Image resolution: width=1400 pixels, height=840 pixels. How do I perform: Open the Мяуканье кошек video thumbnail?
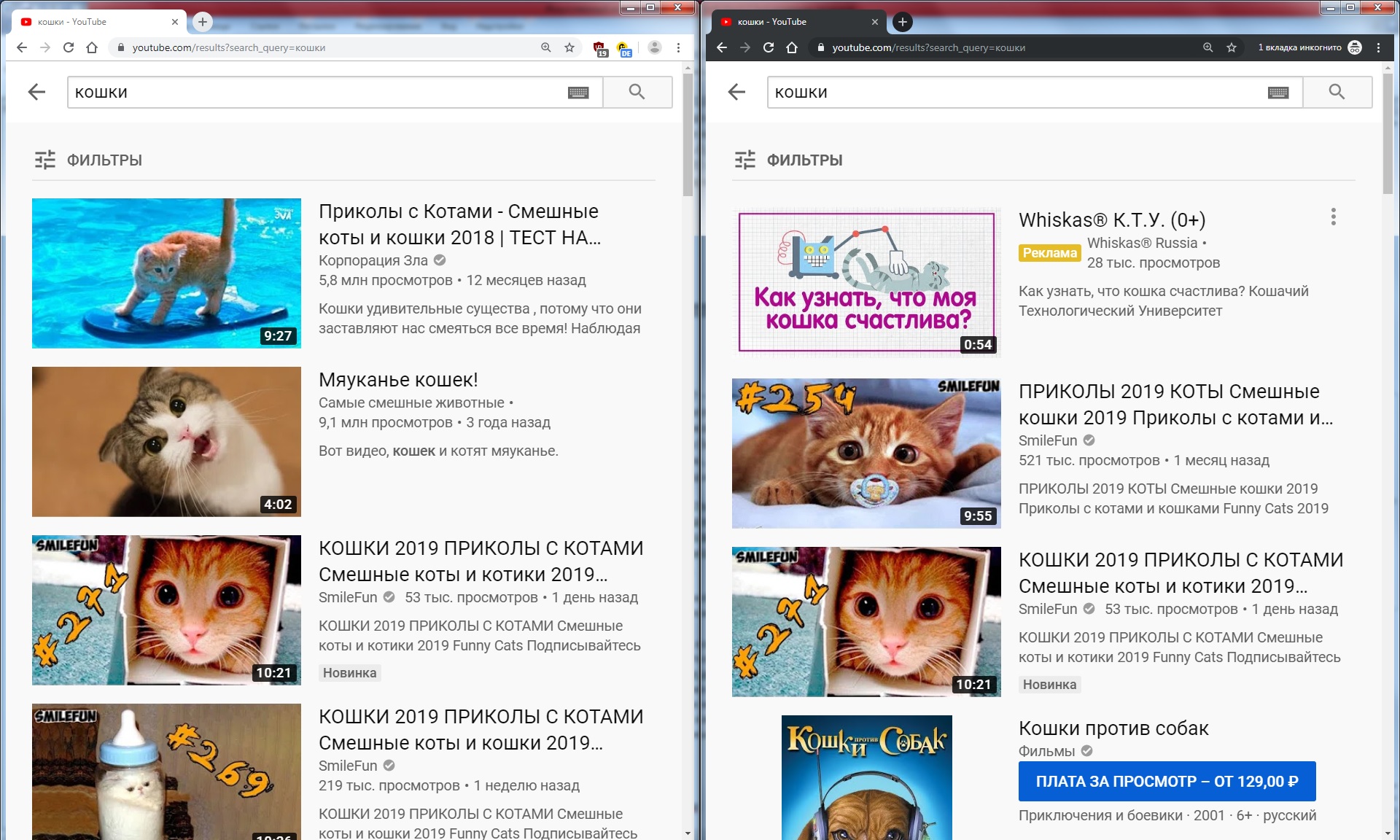click(x=166, y=441)
